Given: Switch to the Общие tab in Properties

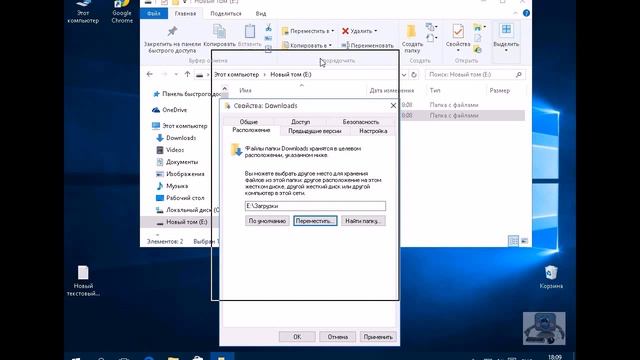Looking at the screenshot, I should point(249,122).
